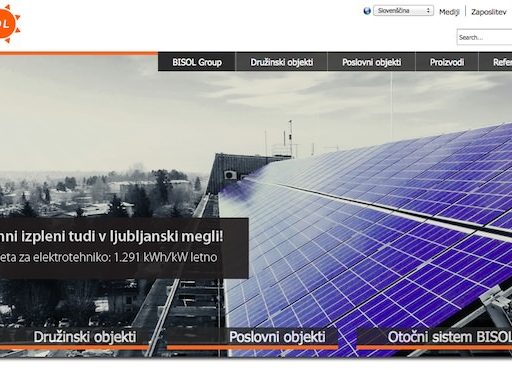
Task: Click the rooftop antenna in hero image
Action: point(291,138)
